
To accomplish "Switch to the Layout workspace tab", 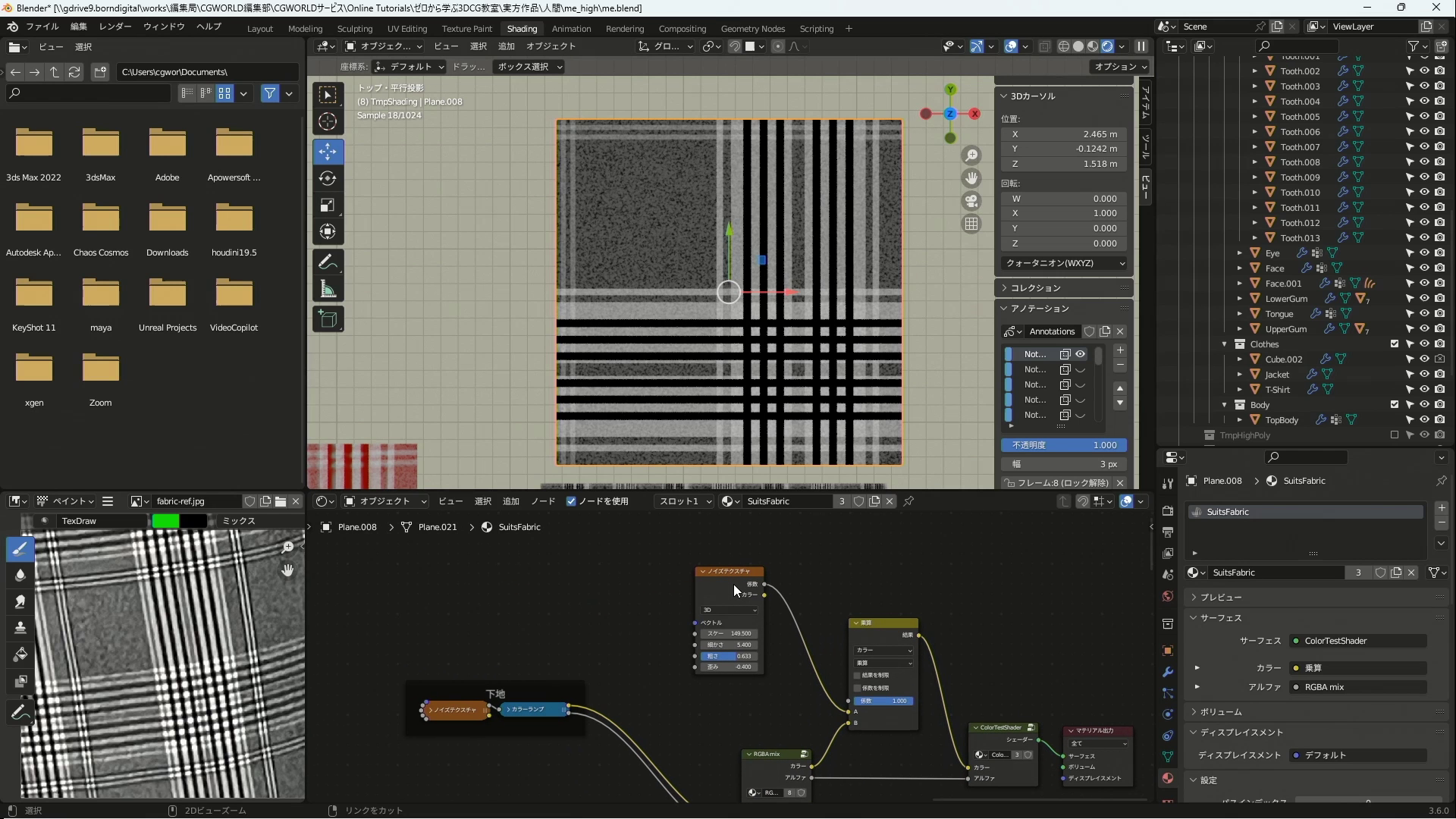I will (x=259, y=29).
